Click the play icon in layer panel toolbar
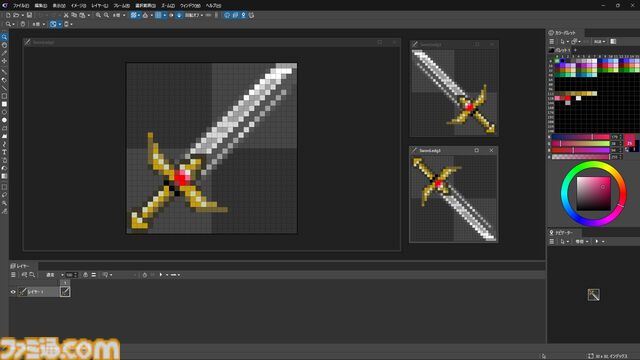Image resolution: width=640 pixels, height=360 pixels. [x=161, y=275]
